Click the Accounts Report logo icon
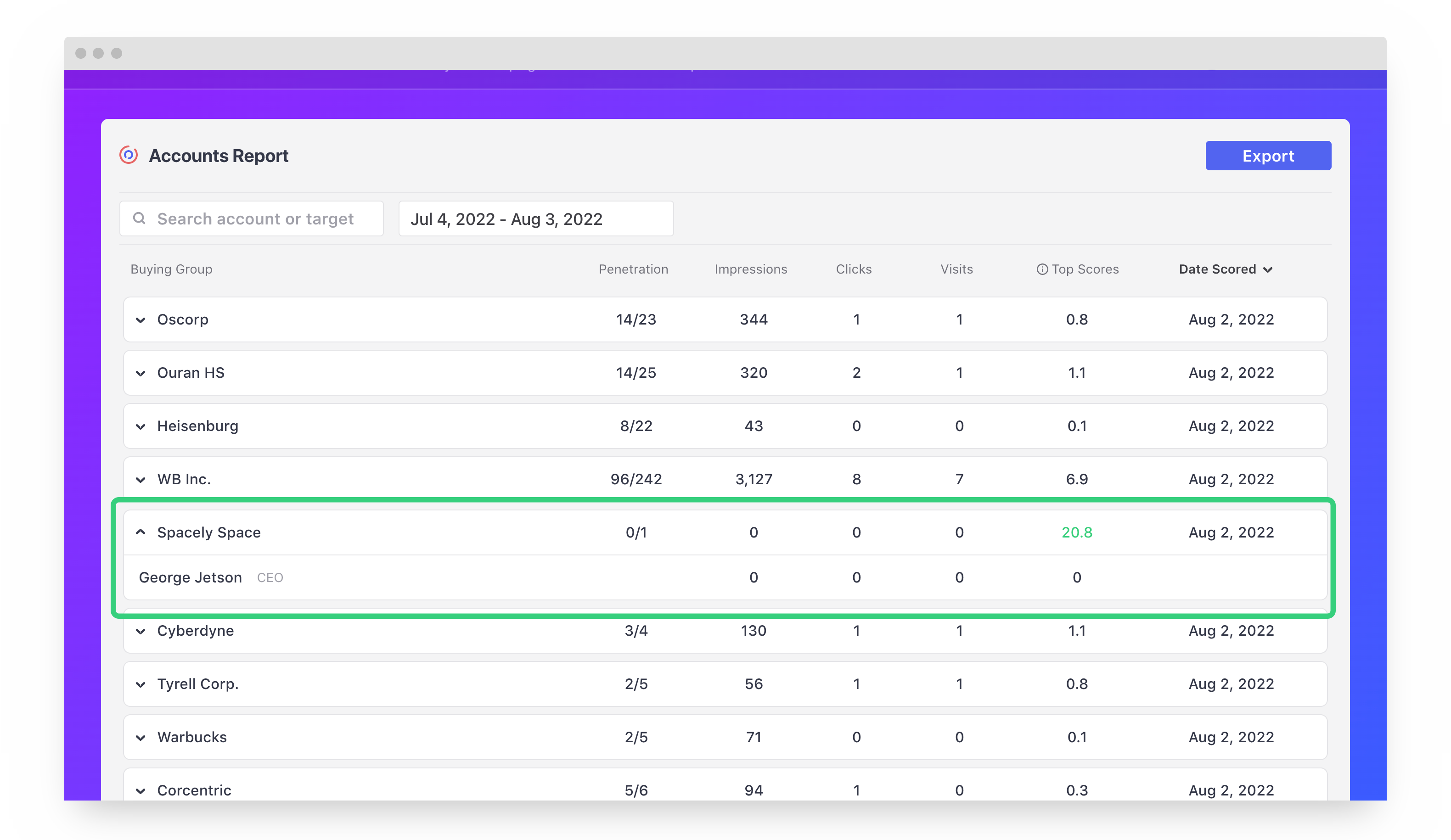This screenshot has width=1451, height=840. [x=129, y=155]
